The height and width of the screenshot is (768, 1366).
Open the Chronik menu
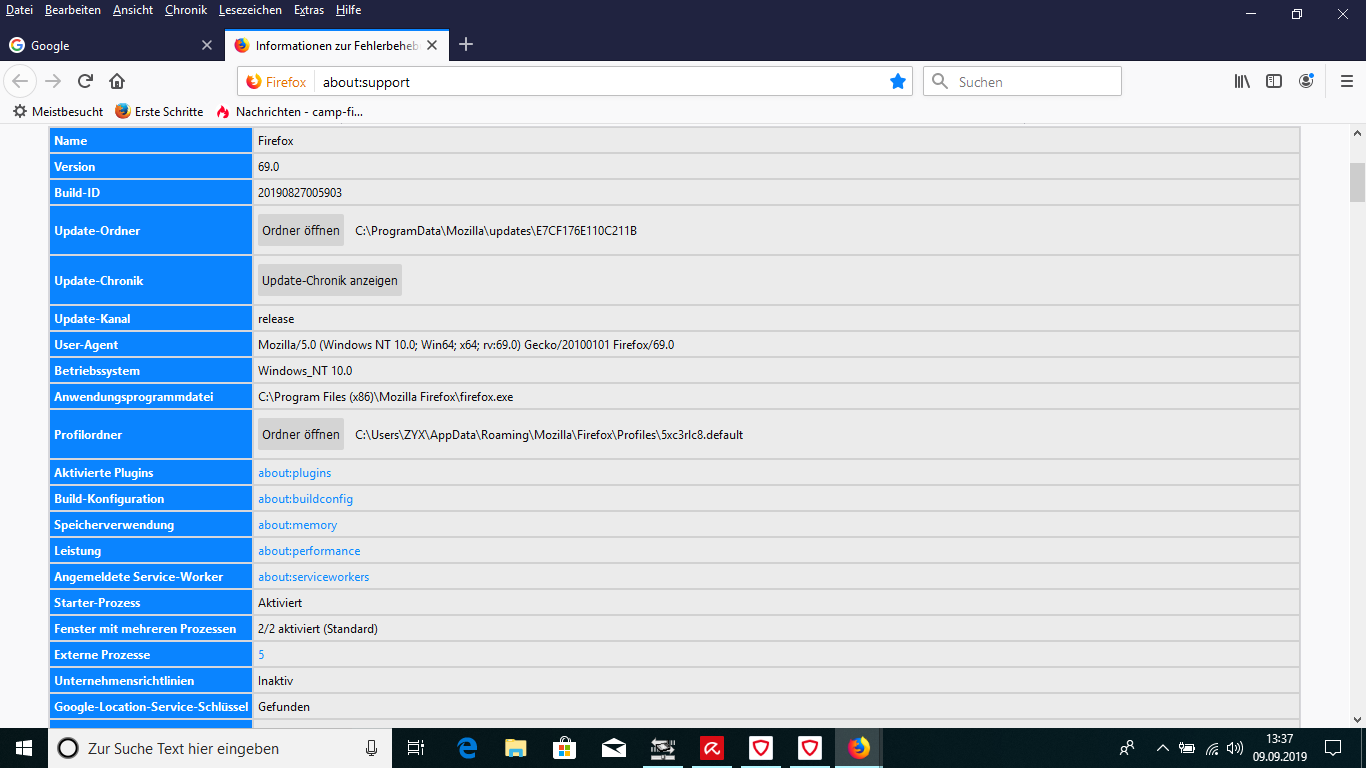point(186,10)
